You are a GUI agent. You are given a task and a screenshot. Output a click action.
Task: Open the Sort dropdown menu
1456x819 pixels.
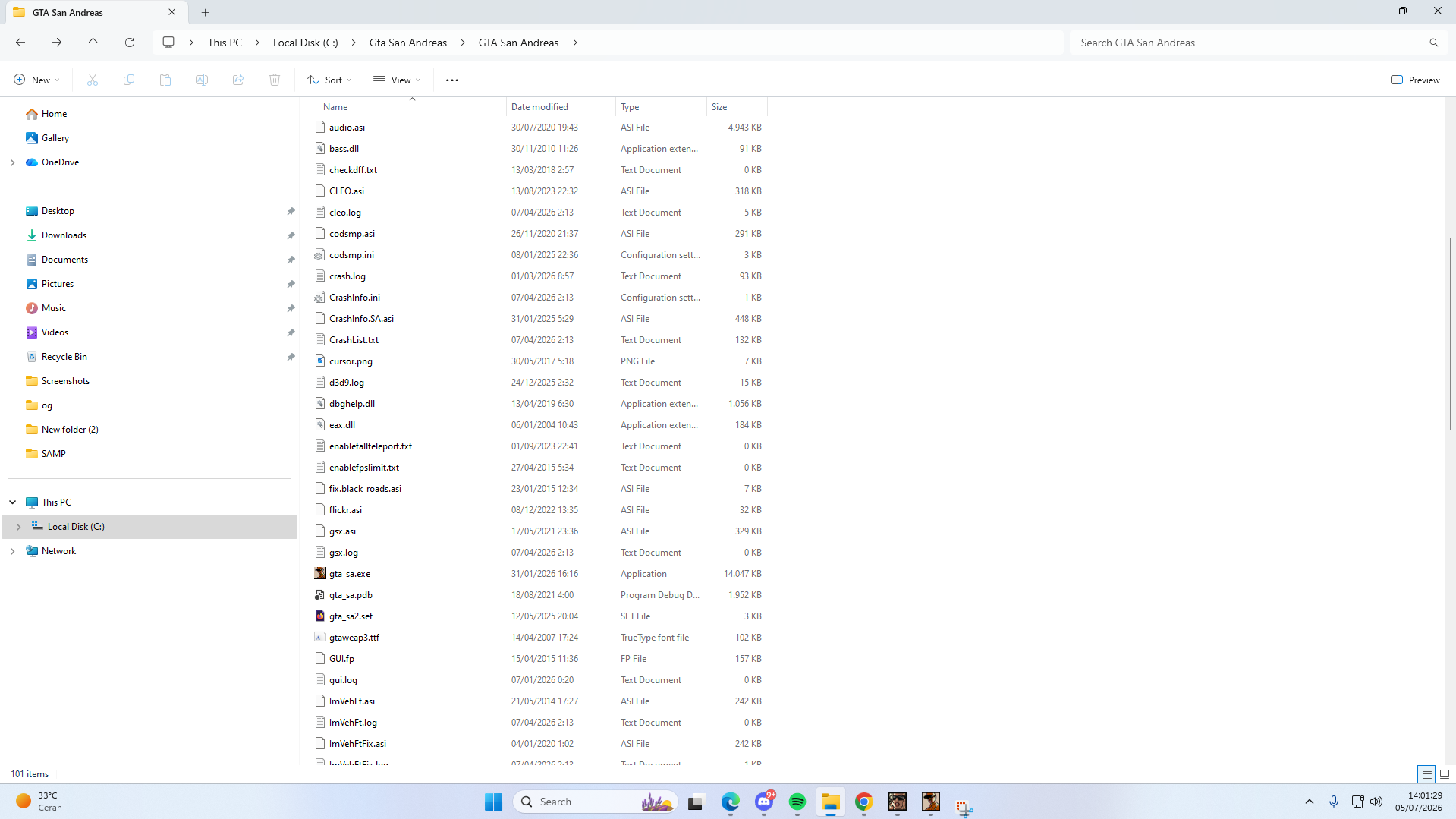pyautogui.click(x=330, y=80)
